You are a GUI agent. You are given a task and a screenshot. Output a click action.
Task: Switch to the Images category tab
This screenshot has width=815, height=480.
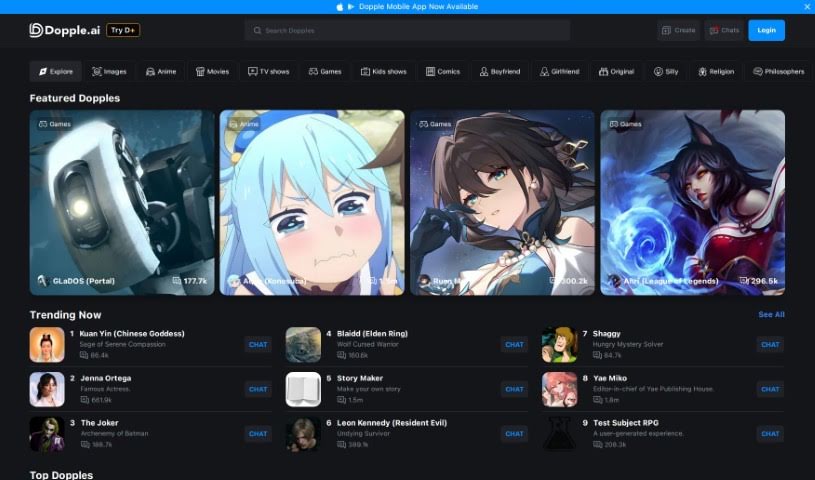[109, 72]
